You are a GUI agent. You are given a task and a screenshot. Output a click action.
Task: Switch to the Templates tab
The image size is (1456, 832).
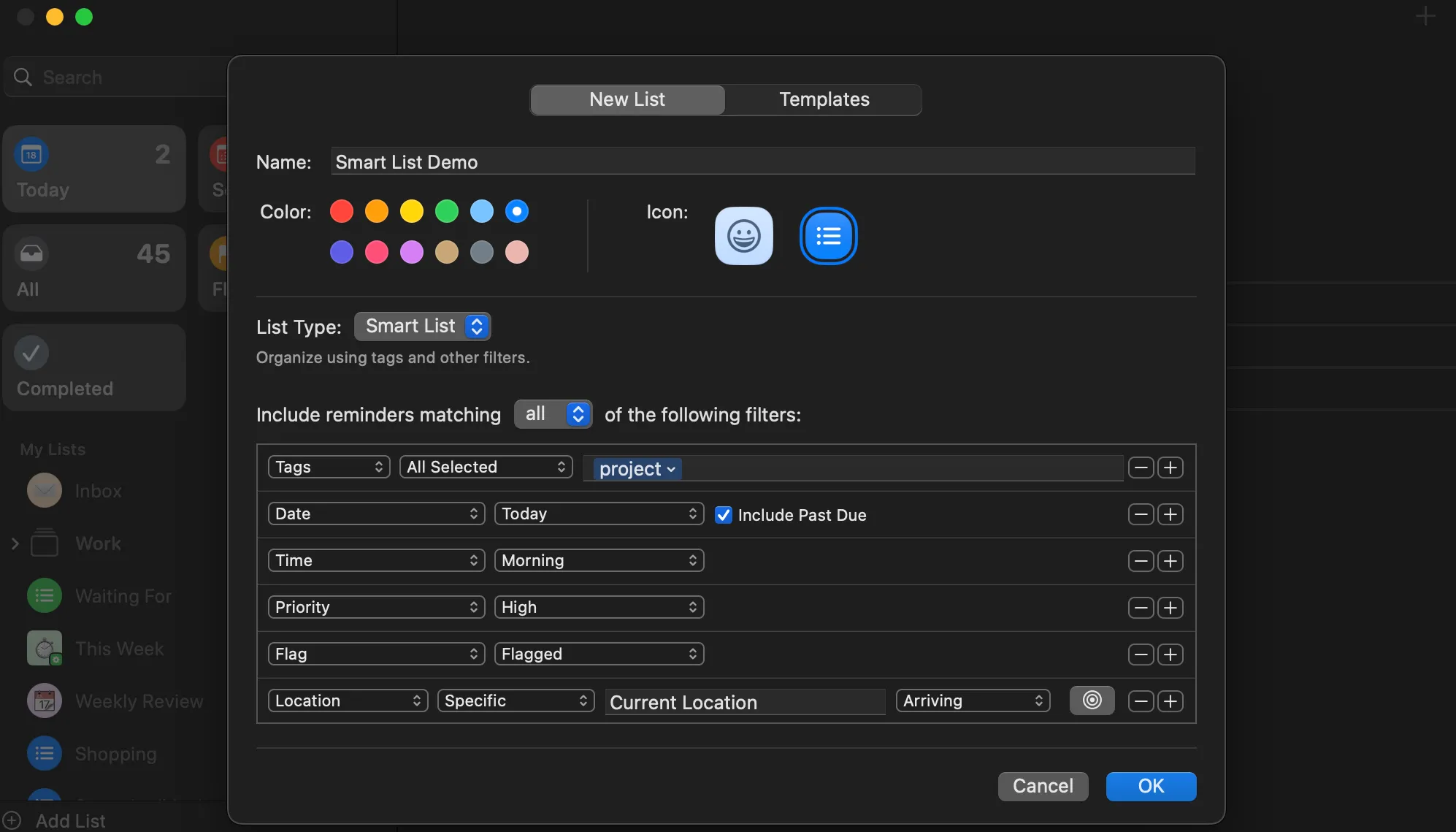pos(824,99)
